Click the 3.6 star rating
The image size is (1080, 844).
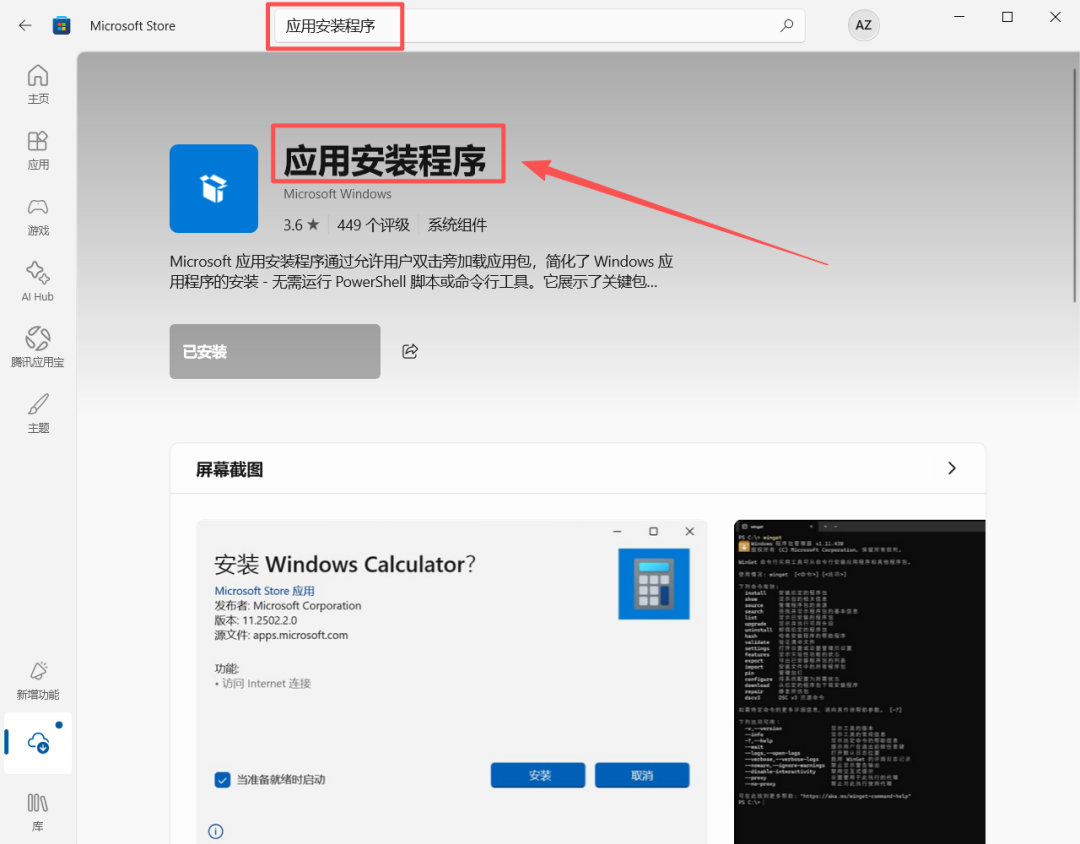[301, 225]
